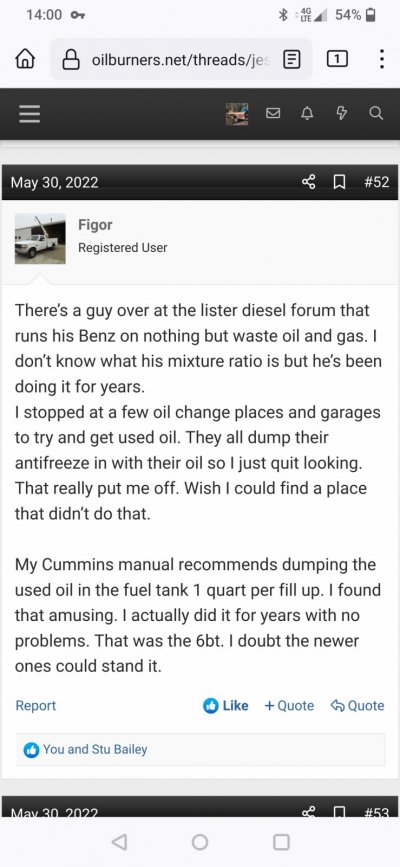Tap the browser home icon
The width and height of the screenshot is (400, 867).
click(27, 59)
